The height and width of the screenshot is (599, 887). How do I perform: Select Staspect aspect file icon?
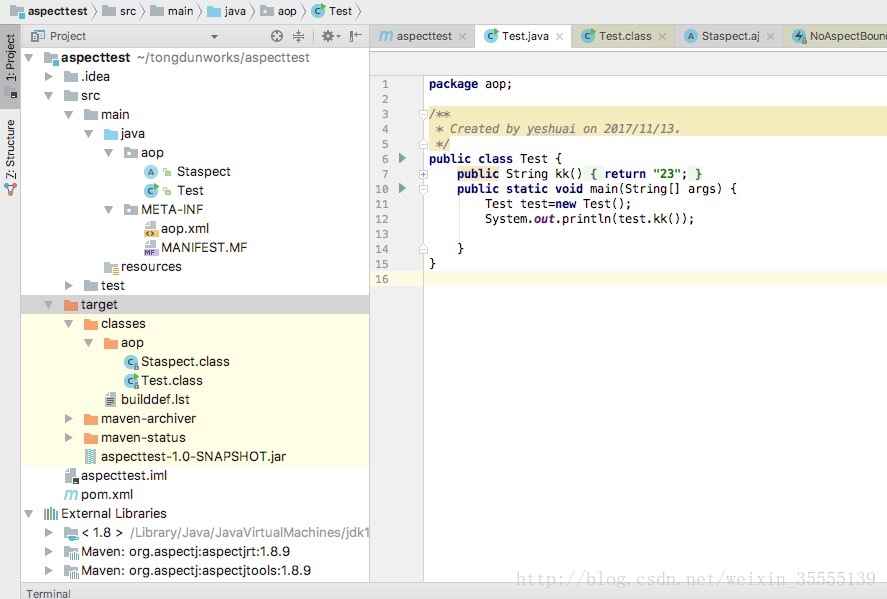click(151, 171)
